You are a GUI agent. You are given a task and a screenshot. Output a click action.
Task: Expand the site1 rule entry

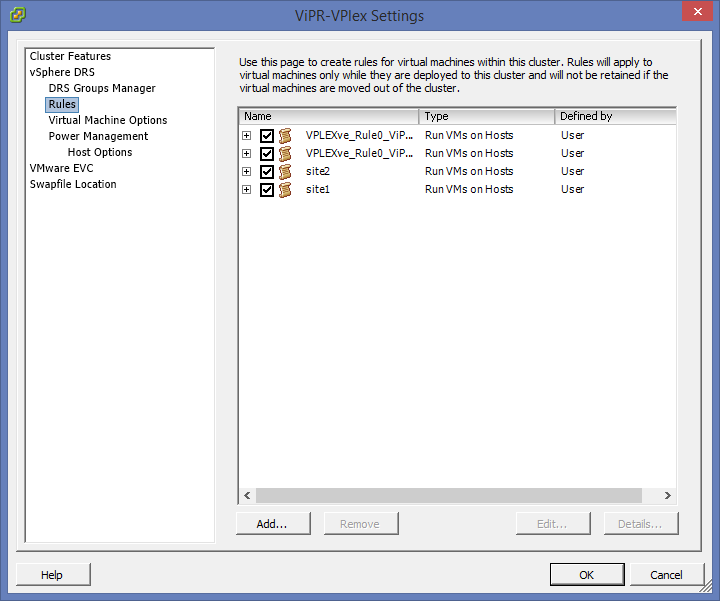click(x=247, y=190)
